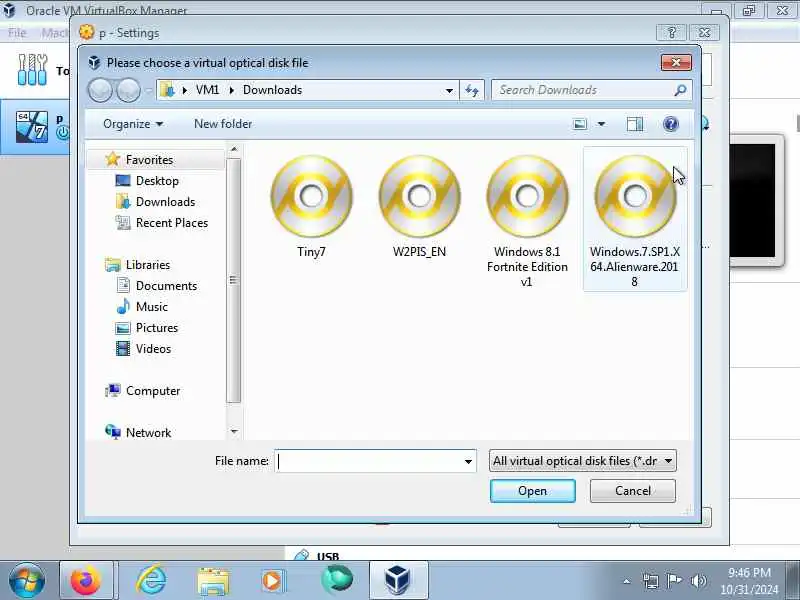Select Windows.7.SP1.X64.Alienware.2018 disc image
The width and height of the screenshot is (800, 600).
point(635,219)
